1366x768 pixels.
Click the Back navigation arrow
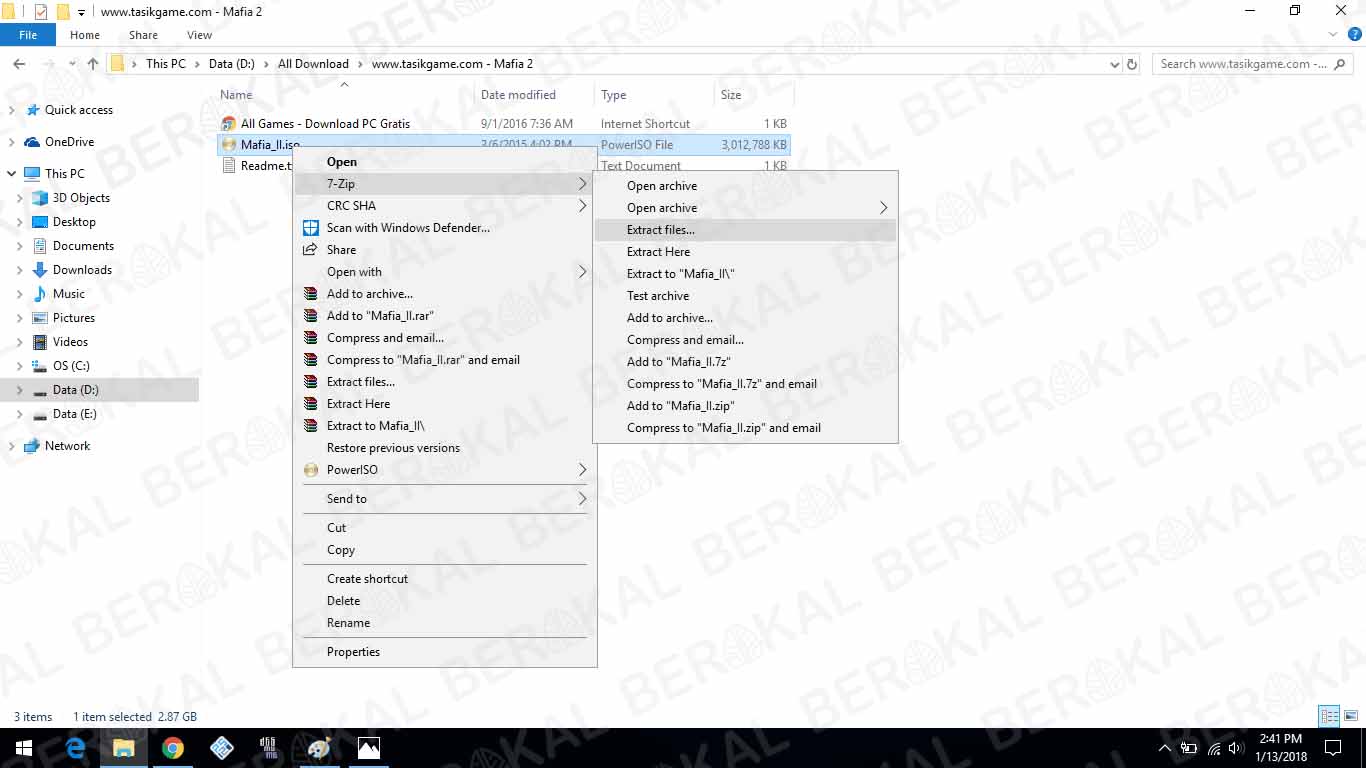coord(19,64)
